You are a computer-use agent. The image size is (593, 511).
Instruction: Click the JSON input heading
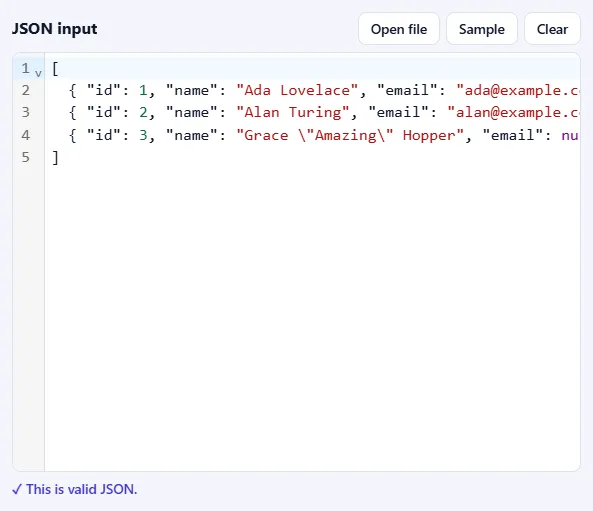54,29
